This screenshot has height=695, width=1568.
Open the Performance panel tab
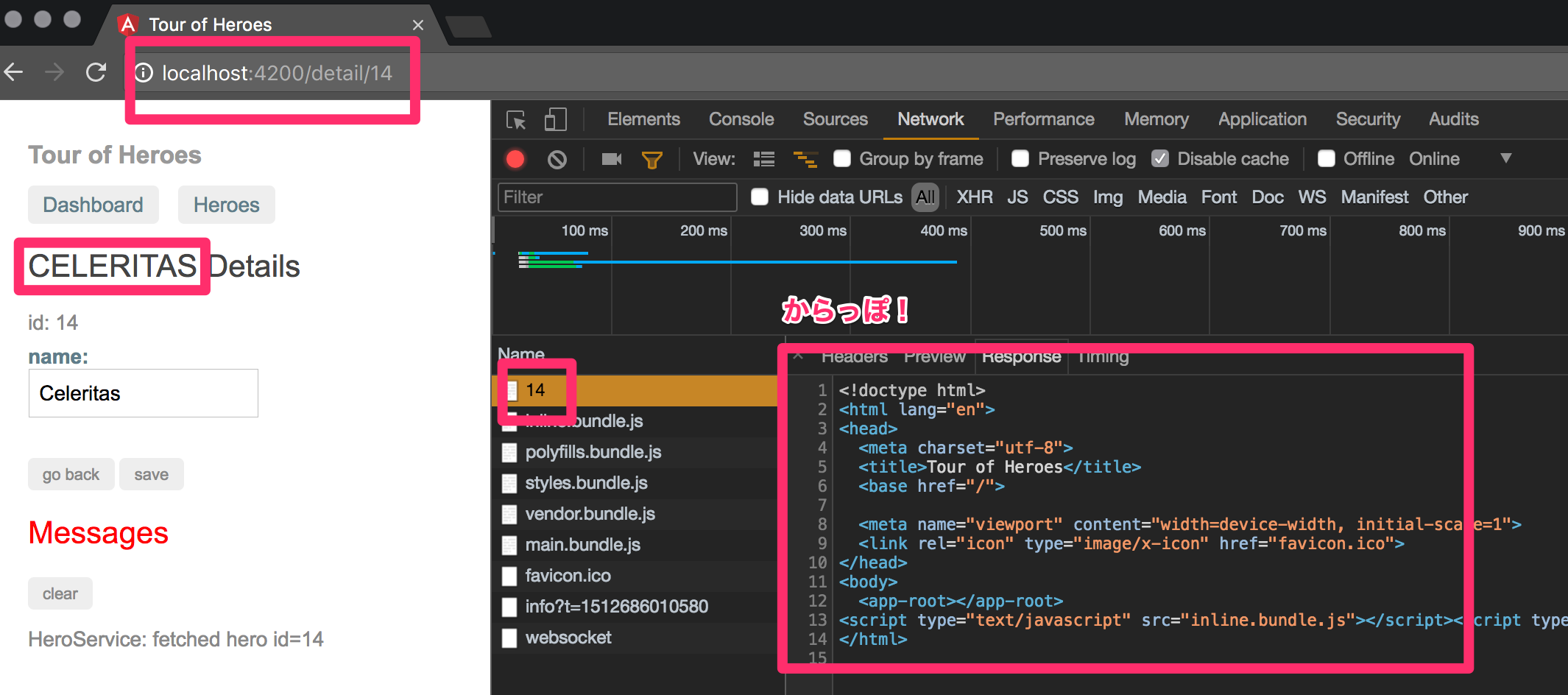(x=1044, y=119)
